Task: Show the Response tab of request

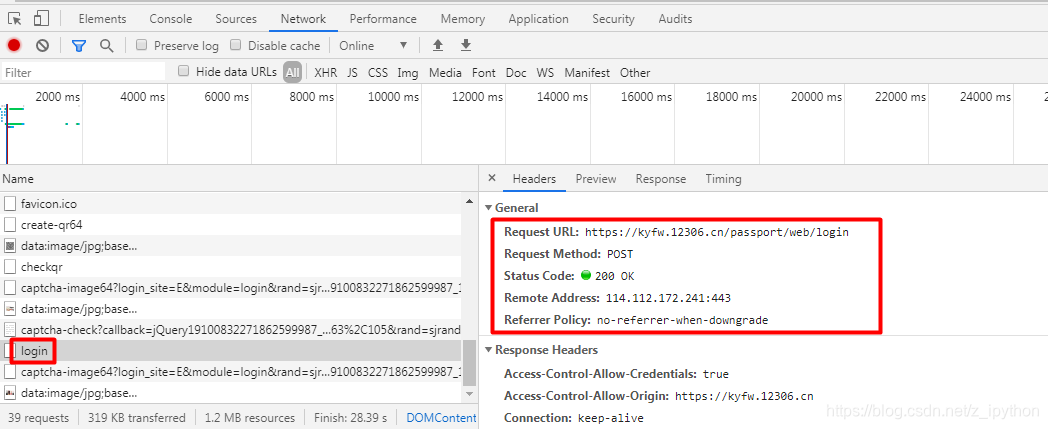Action: [x=660, y=179]
